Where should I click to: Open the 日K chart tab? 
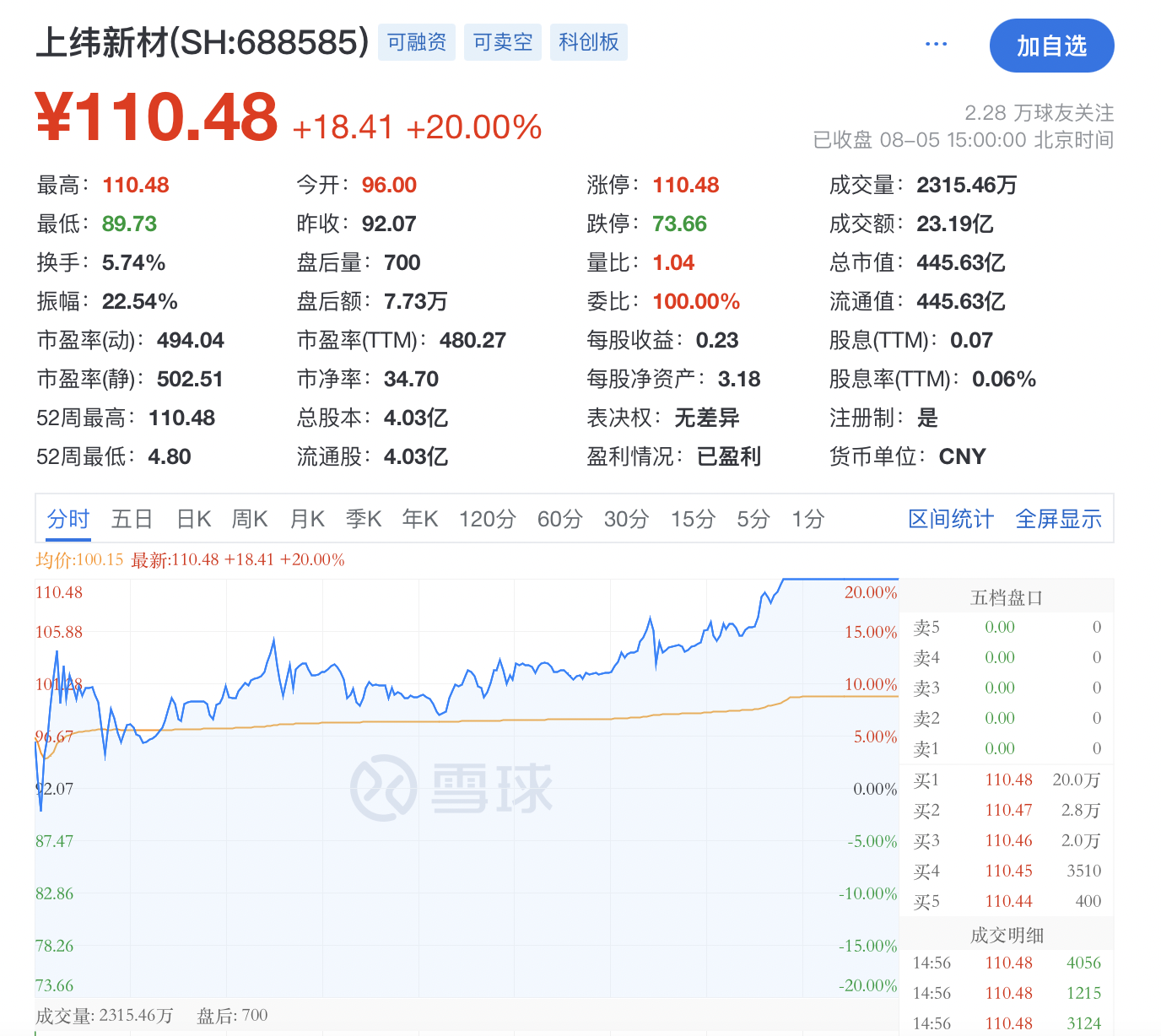194,519
